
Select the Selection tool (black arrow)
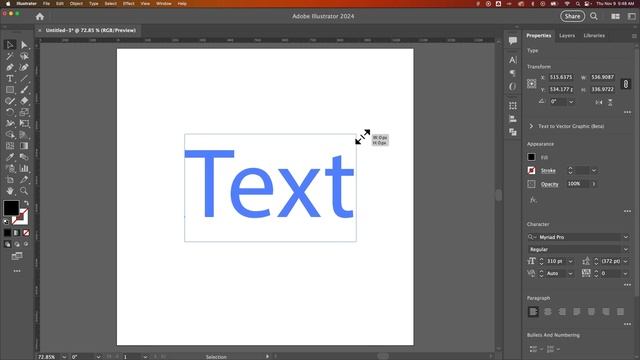[x=10, y=44]
